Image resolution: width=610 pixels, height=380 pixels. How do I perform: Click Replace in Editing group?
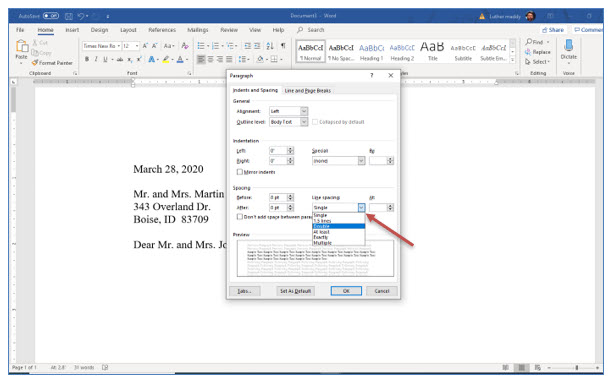point(538,52)
